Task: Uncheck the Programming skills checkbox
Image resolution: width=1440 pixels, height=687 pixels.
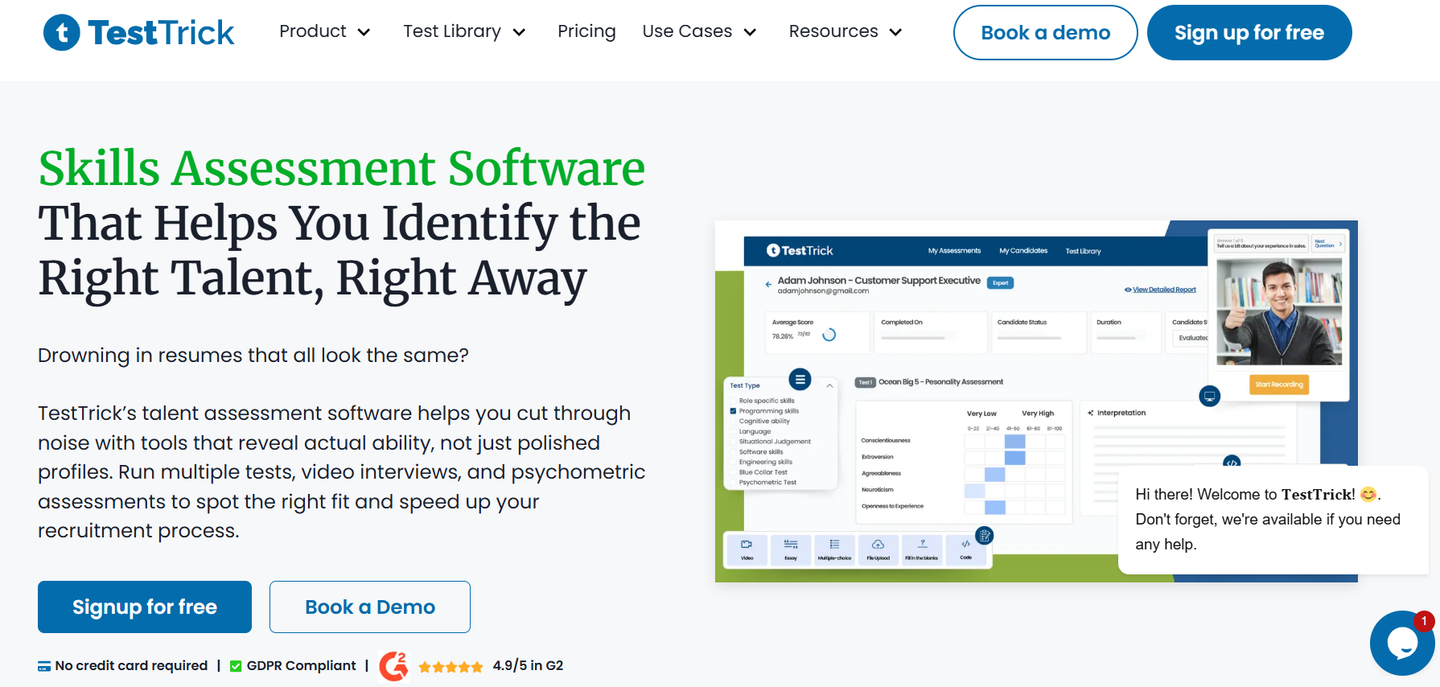Action: [x=733, y=411]
